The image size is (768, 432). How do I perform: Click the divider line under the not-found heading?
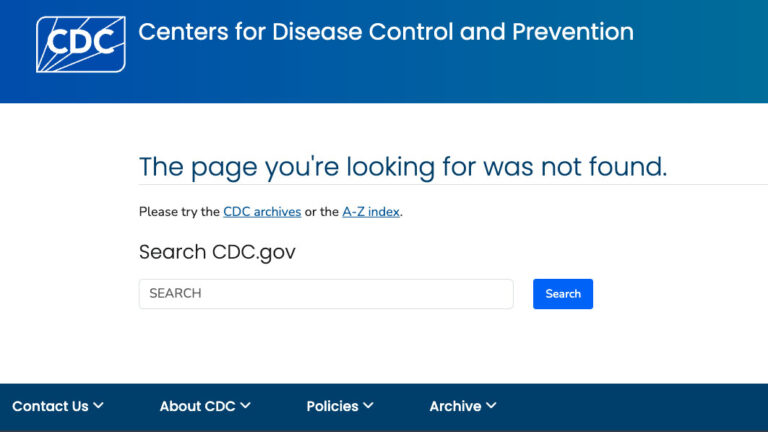[453, 185]
